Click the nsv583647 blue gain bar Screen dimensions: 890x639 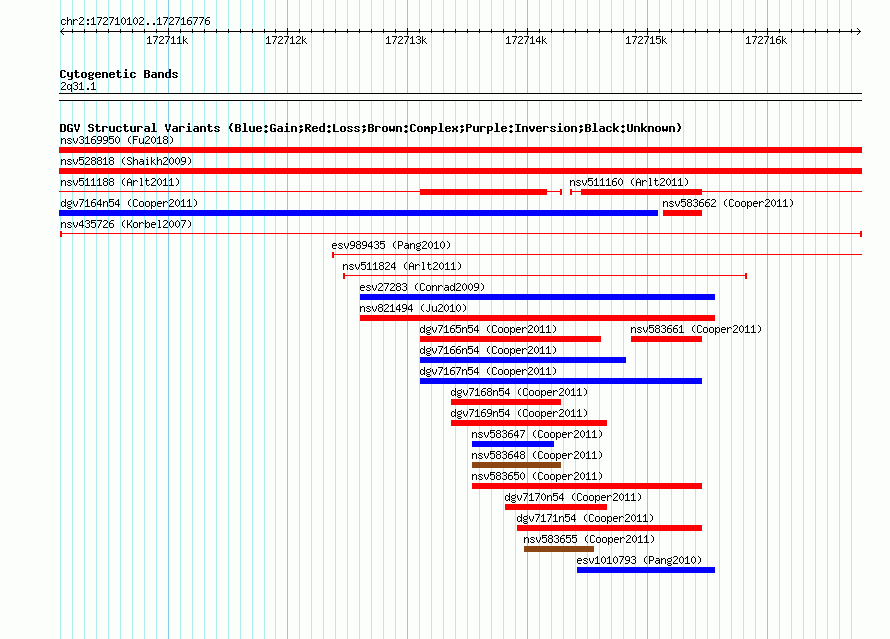coord(513,444)
